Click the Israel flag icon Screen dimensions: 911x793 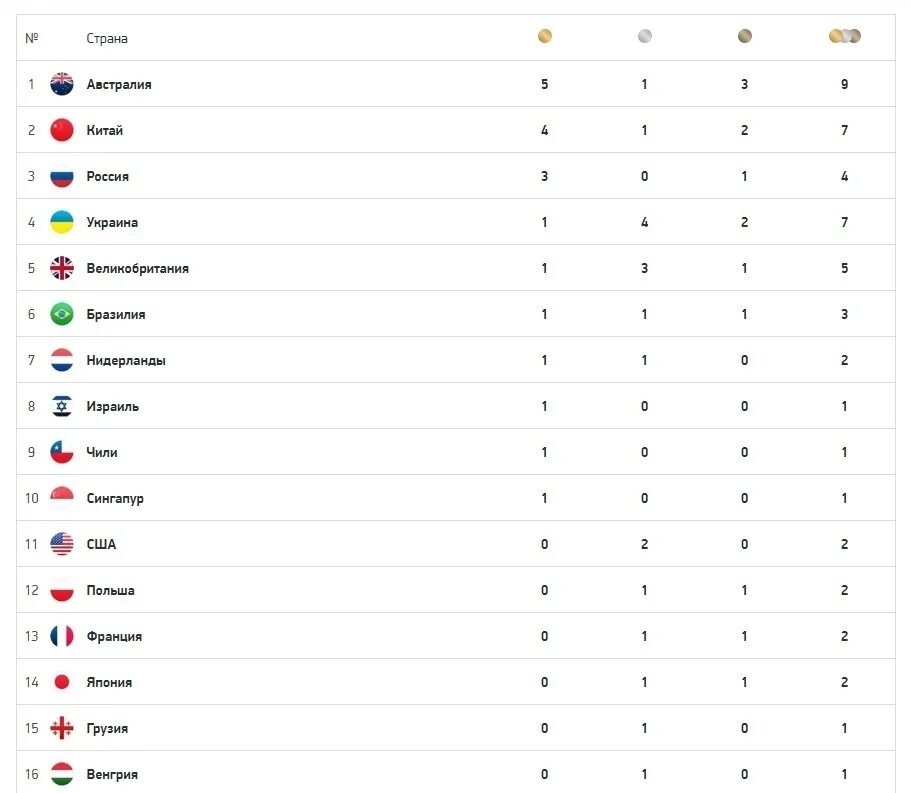(62, 406)
